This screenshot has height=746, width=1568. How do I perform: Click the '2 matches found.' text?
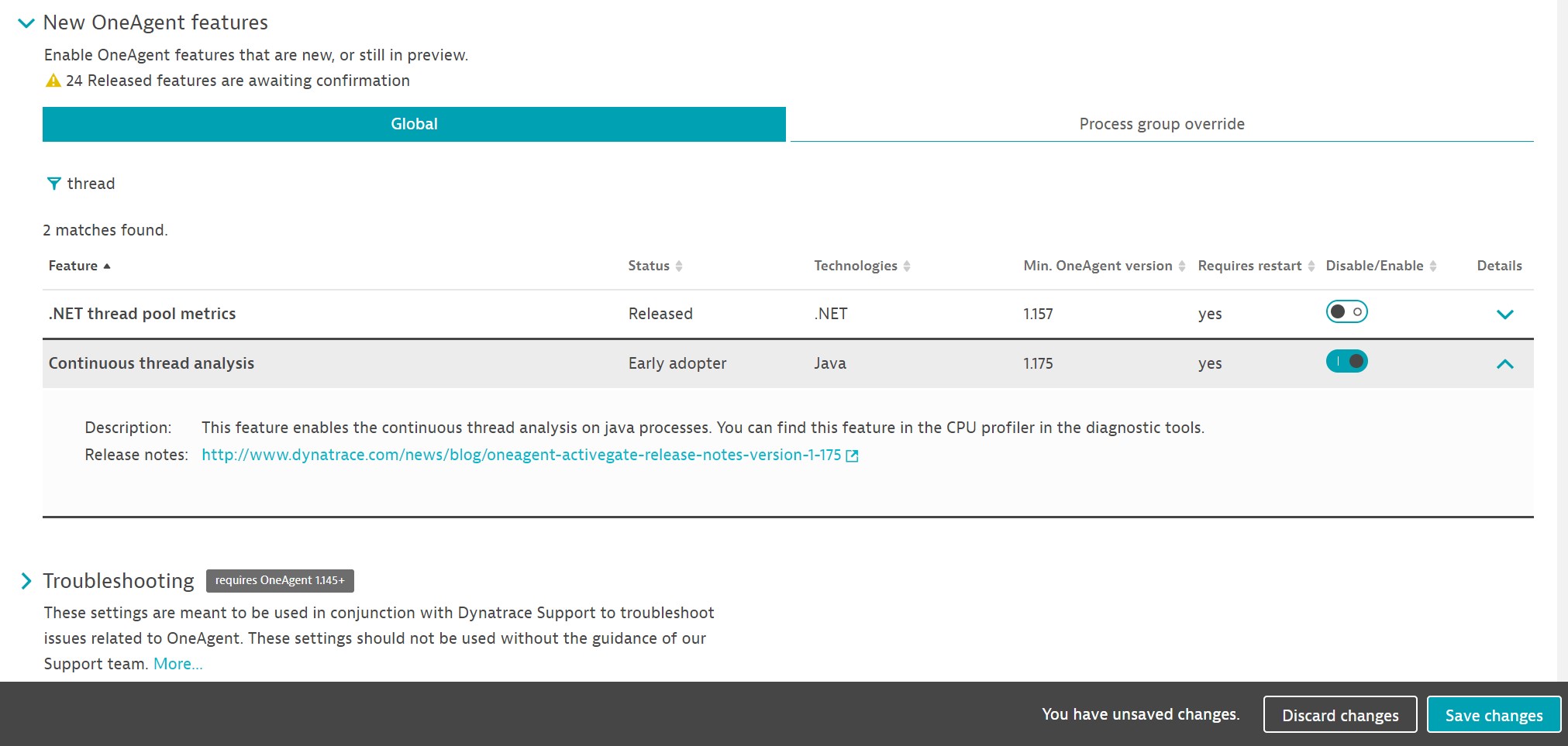[x=105, y=230]
